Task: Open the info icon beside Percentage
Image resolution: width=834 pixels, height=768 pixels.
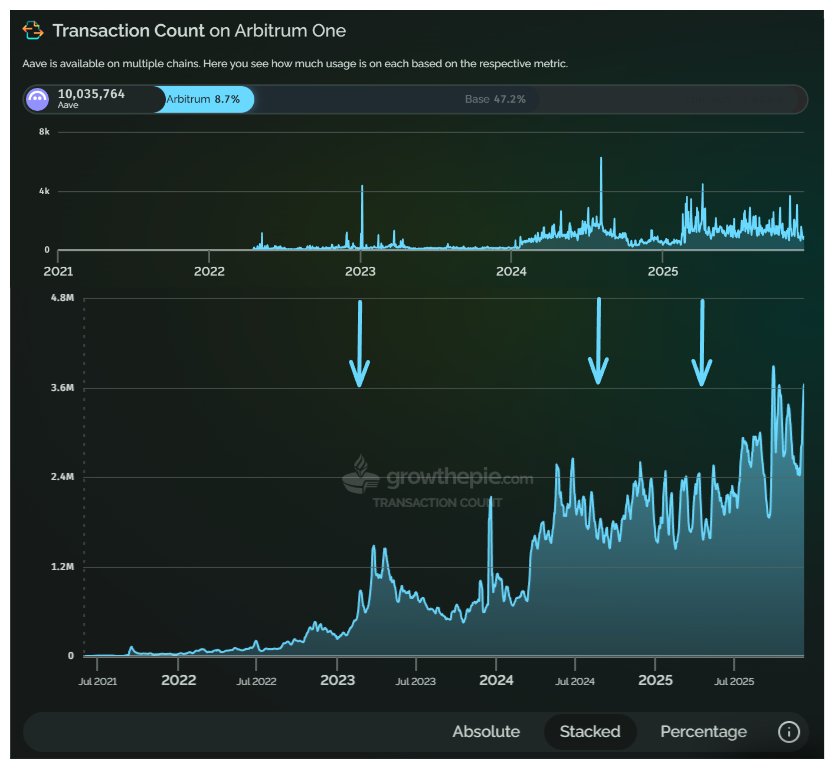Action: tap(788, 732)
